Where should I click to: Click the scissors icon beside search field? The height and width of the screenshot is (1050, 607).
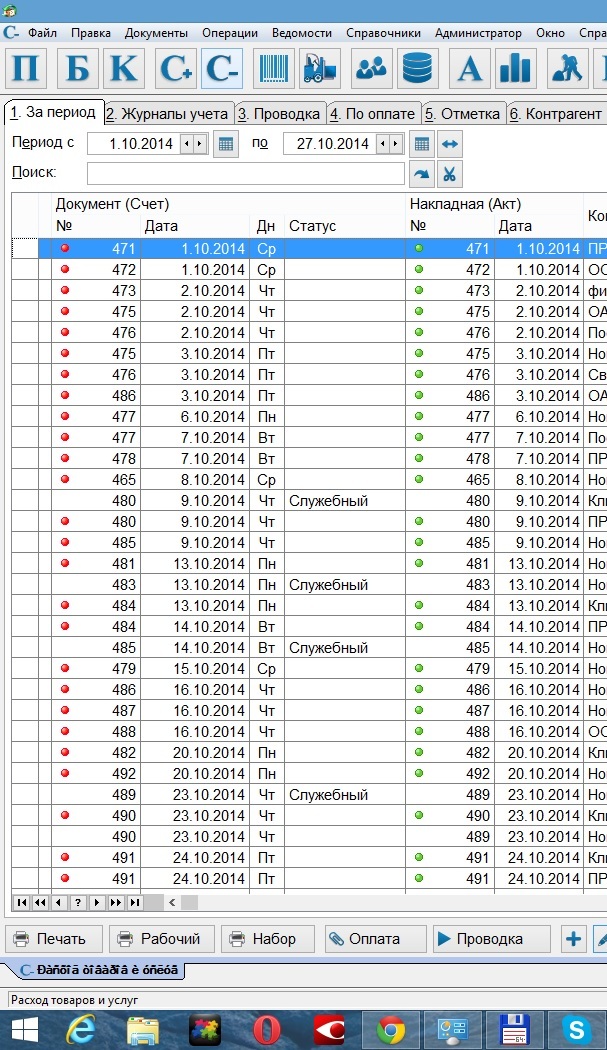[x=450, y=174]
